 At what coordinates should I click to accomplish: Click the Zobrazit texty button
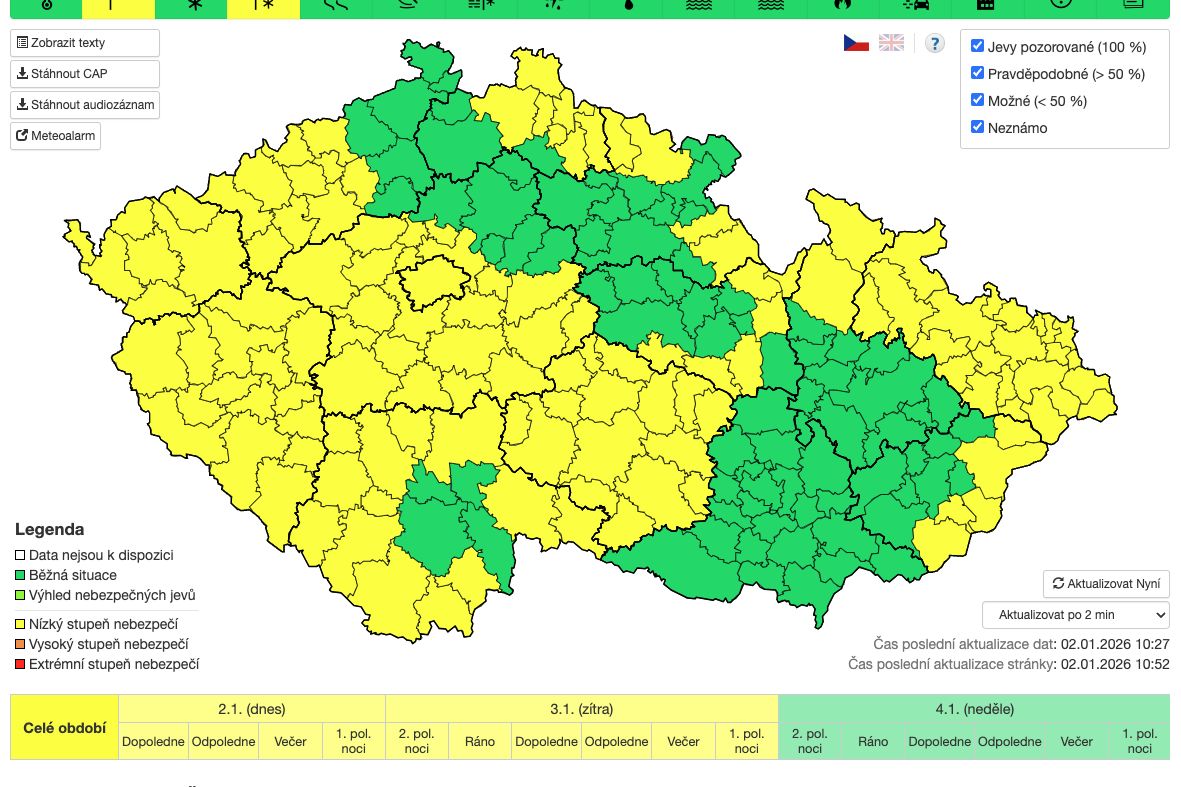pos(85,43)
